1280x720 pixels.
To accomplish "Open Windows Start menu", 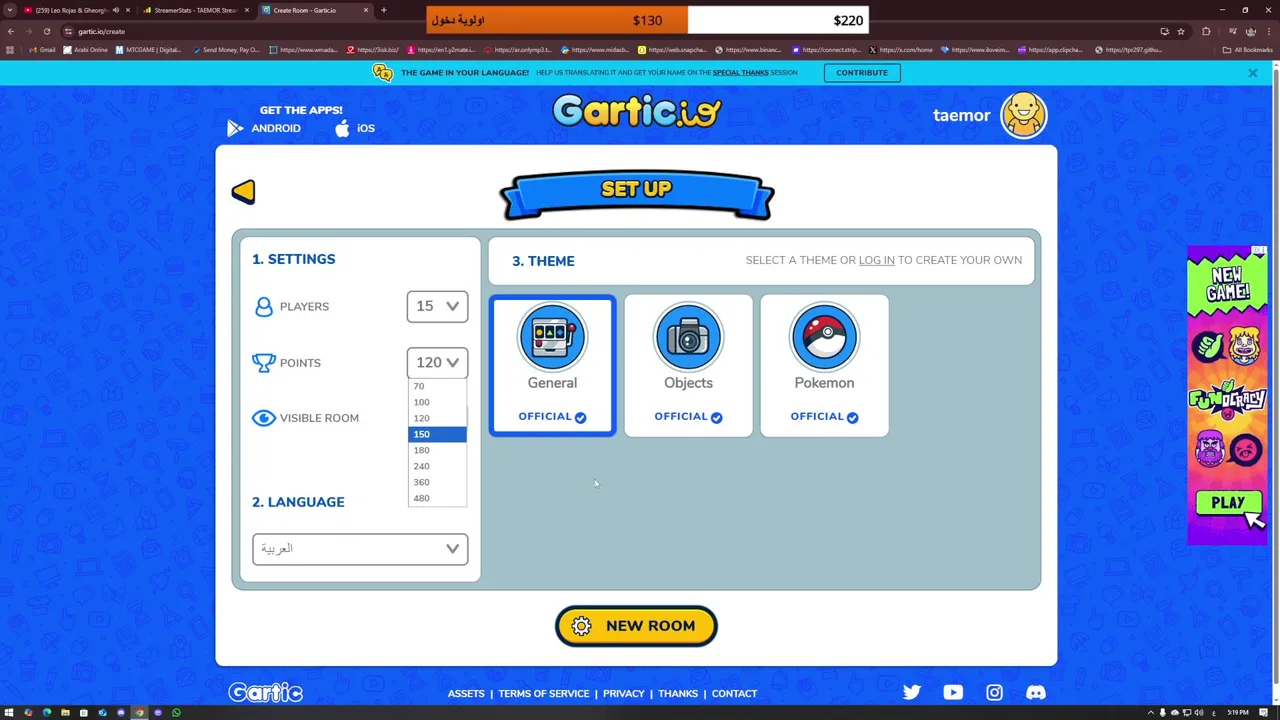I will click(10, 713).
